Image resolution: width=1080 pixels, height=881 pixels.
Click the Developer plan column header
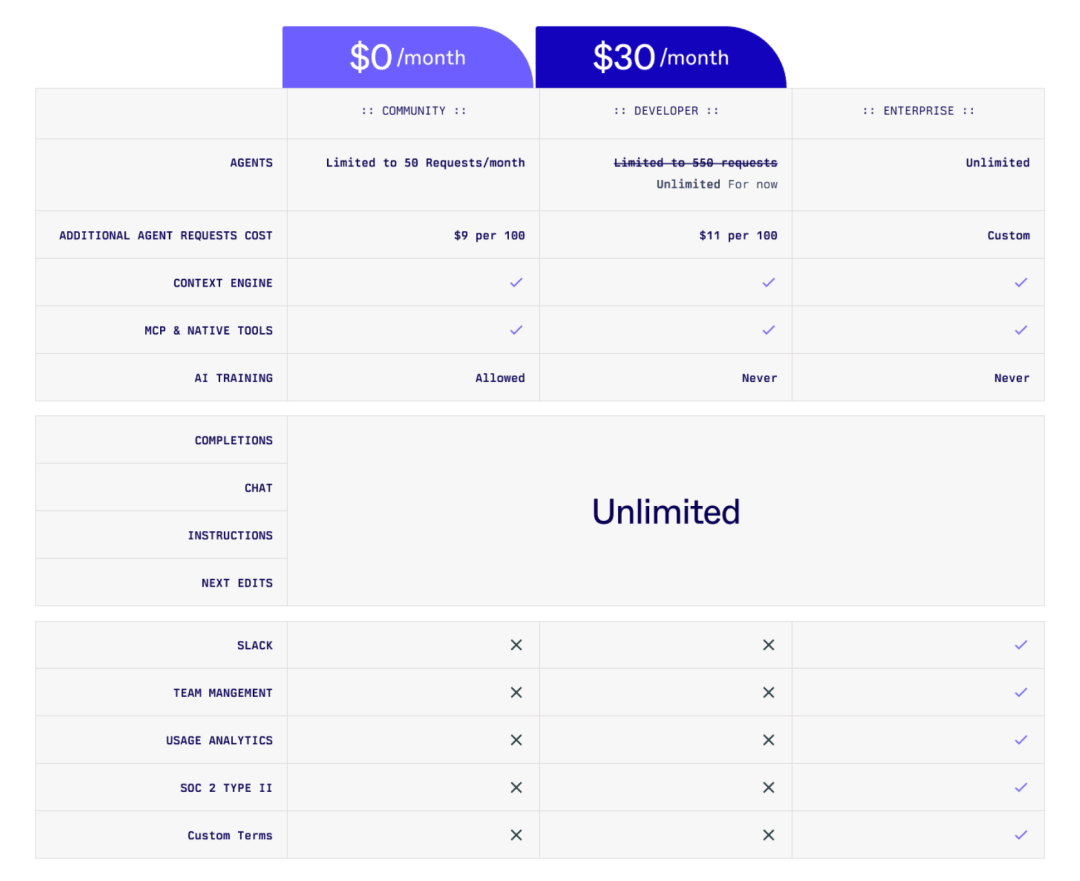point(666,111)
